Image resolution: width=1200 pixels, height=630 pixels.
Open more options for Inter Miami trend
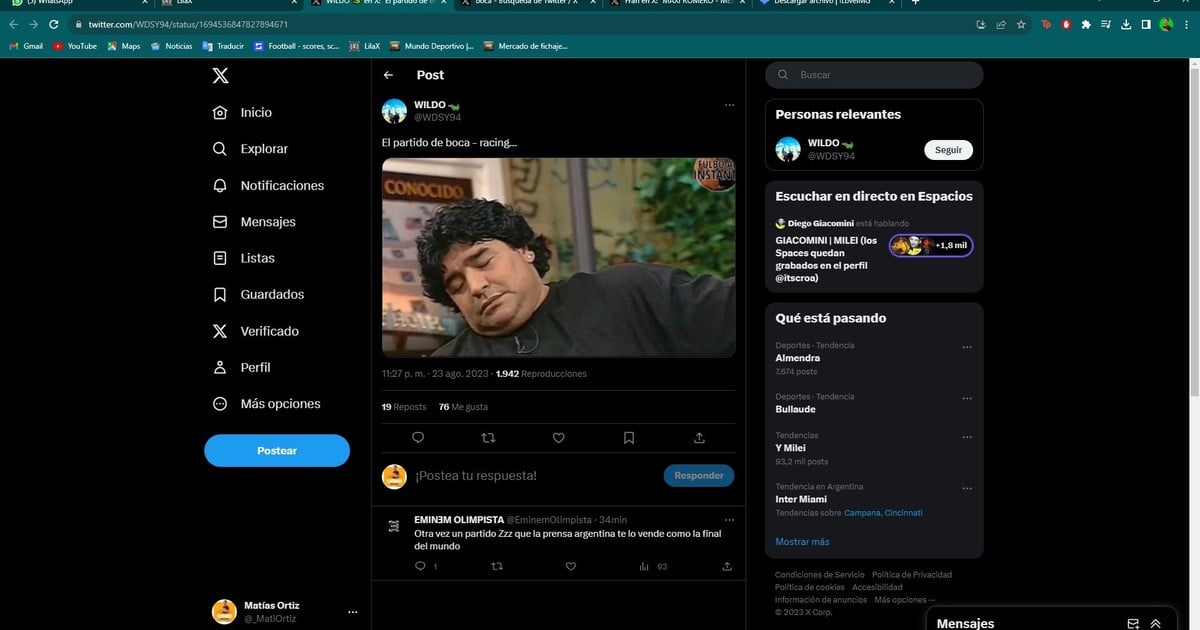pyautogui.click(x=967, y=488)
